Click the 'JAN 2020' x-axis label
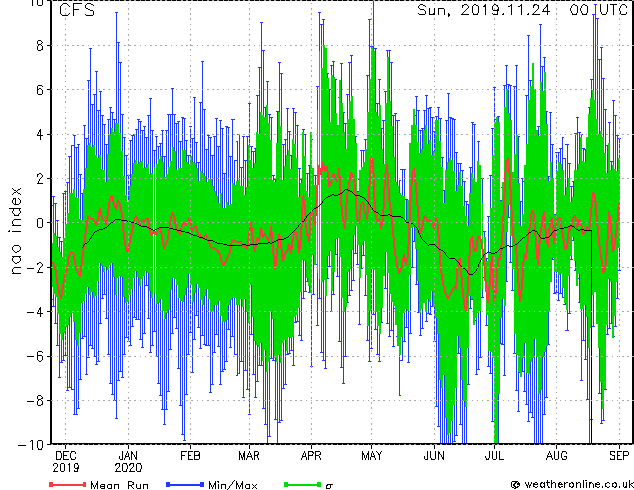The height and width of the screenshot is (490, 634). click(x=128, y=462)
